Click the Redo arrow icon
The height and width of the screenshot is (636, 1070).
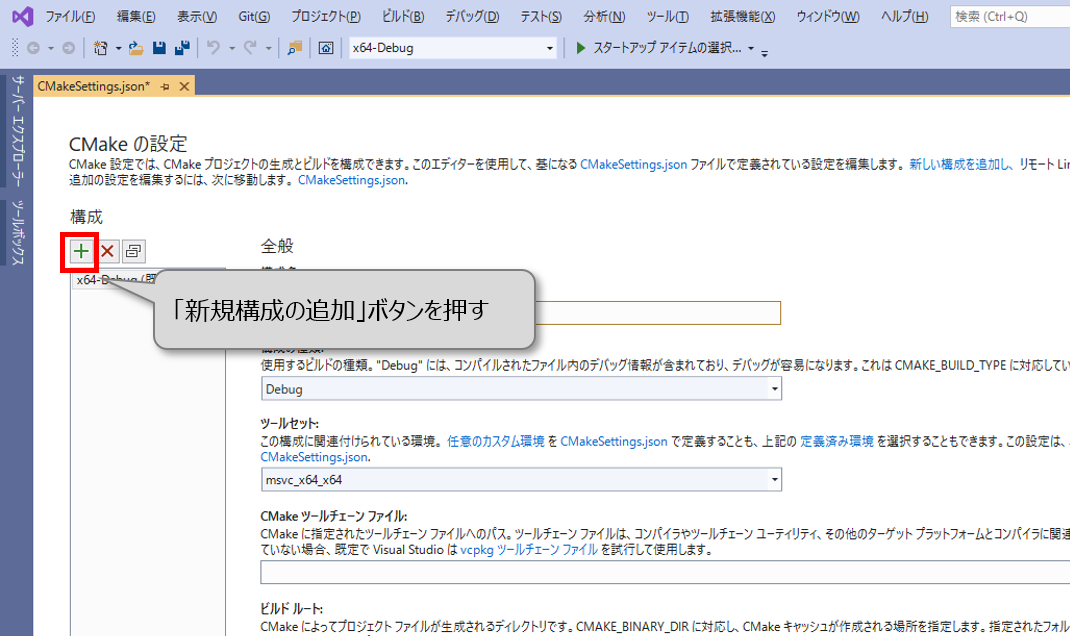click(x=250, y=48)
